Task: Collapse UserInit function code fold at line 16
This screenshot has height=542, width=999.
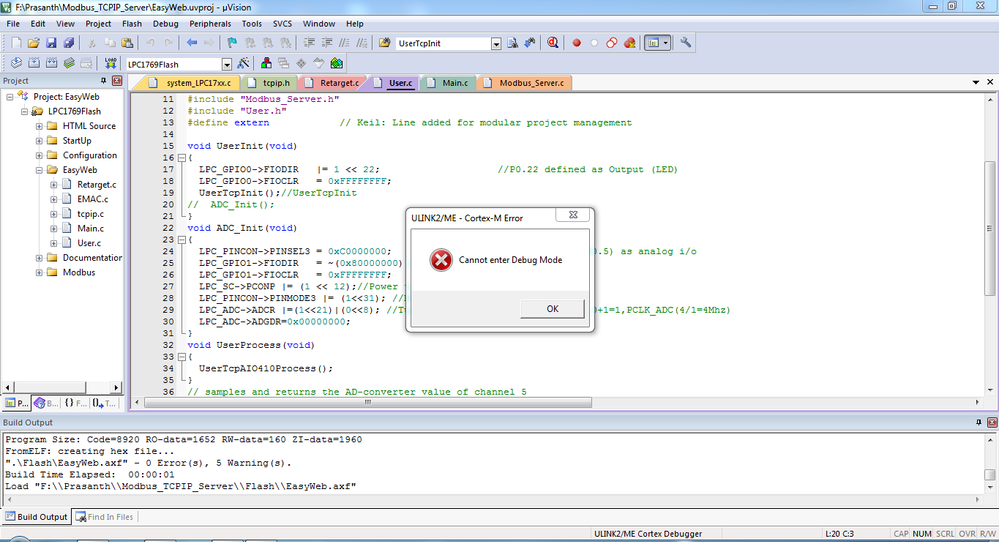Action: (x=182, y=158)
